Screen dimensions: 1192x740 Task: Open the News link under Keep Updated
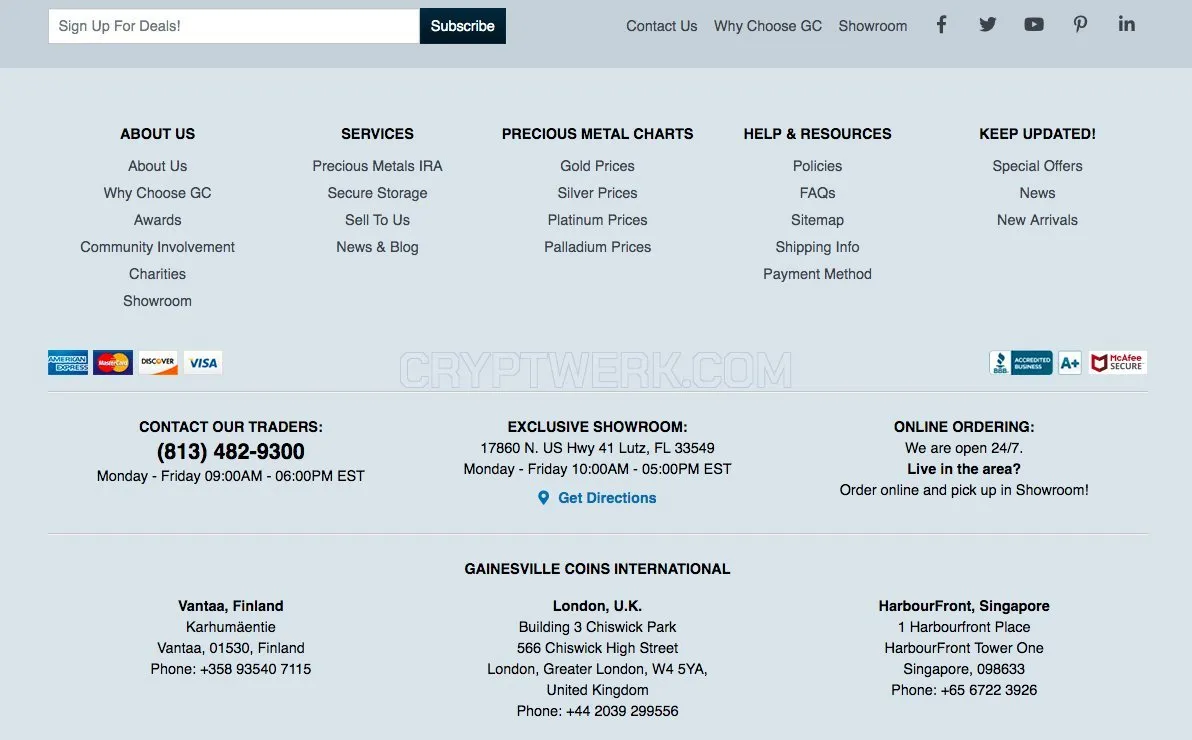pyautogui.click(x=1037, y=193)
